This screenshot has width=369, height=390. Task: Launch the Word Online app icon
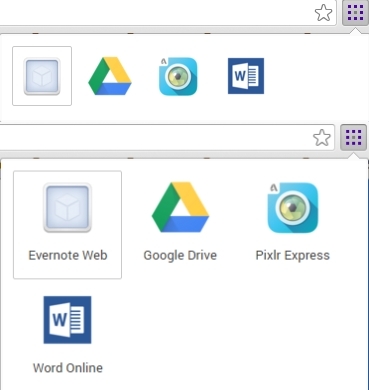point(67,320)
